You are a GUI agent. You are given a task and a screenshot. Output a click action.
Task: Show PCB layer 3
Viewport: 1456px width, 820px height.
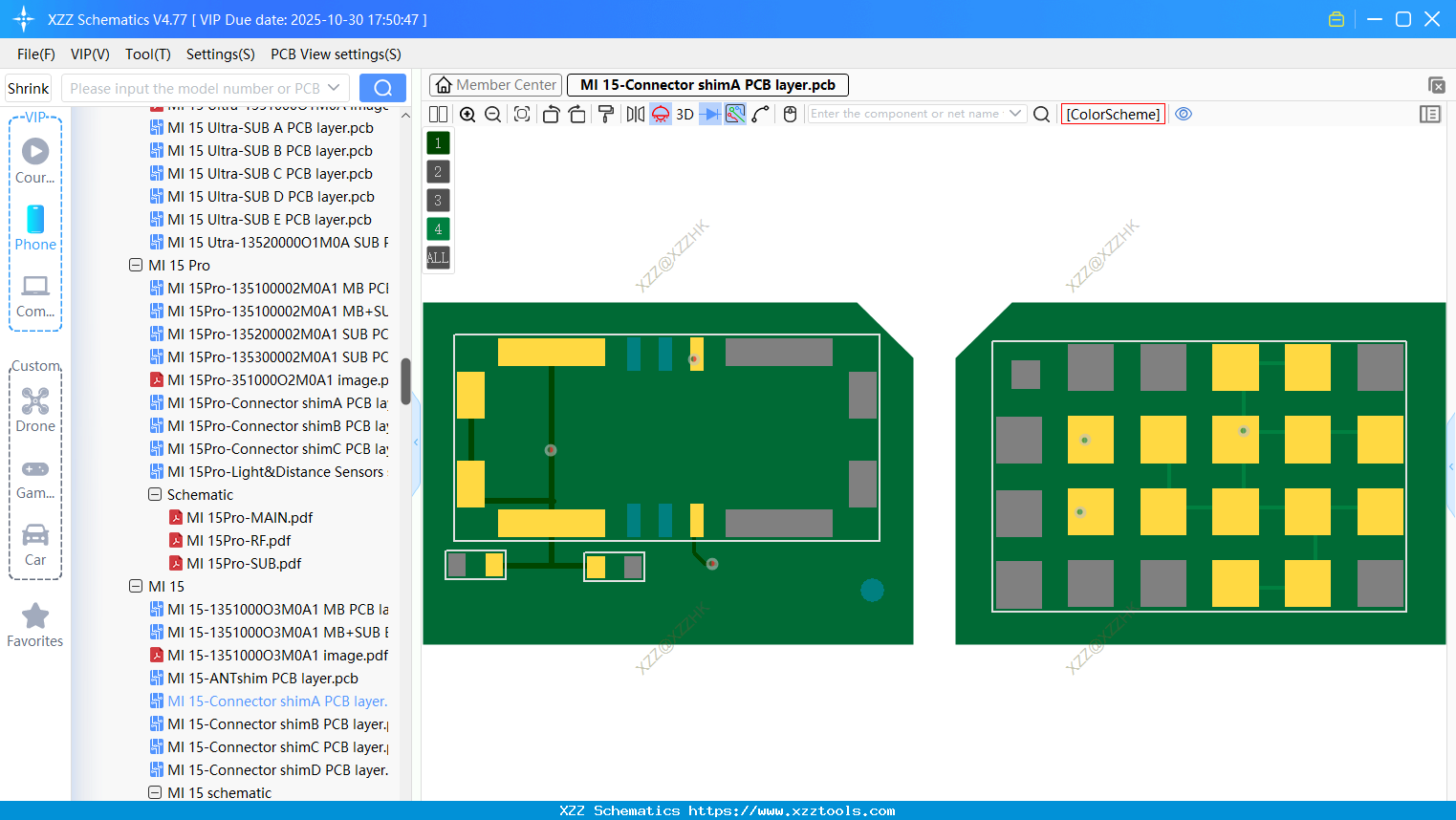pos(438,201)
